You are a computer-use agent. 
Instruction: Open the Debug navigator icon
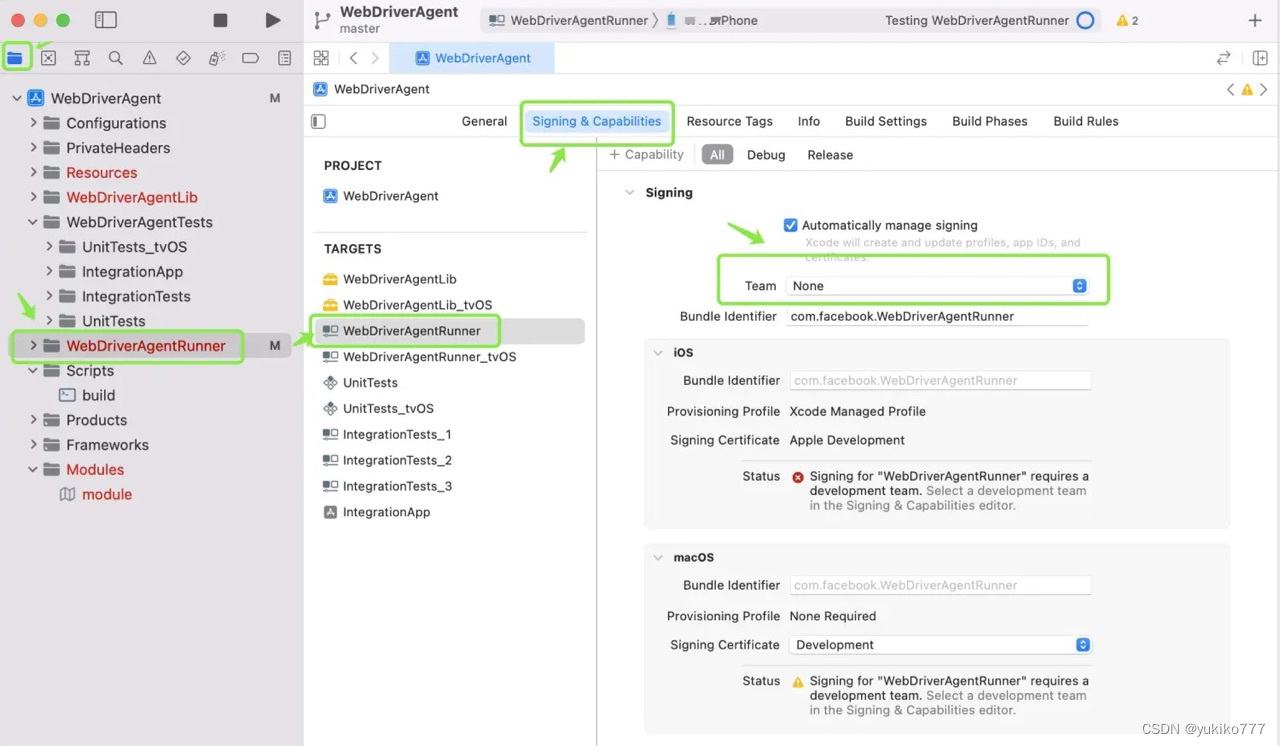(x=217, y=58)
